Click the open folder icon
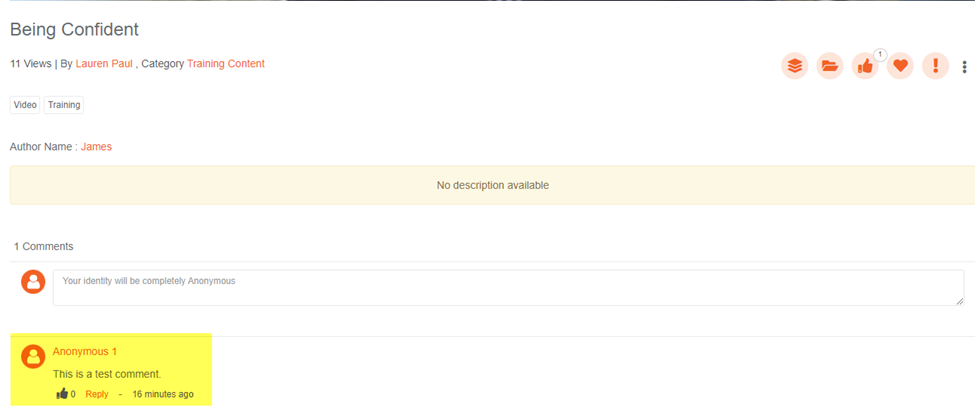 coord(830,66)
